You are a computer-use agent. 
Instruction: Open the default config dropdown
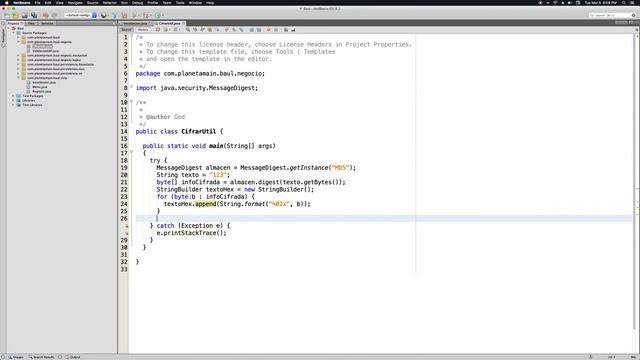pyautogui.click(x=80, y=16)
